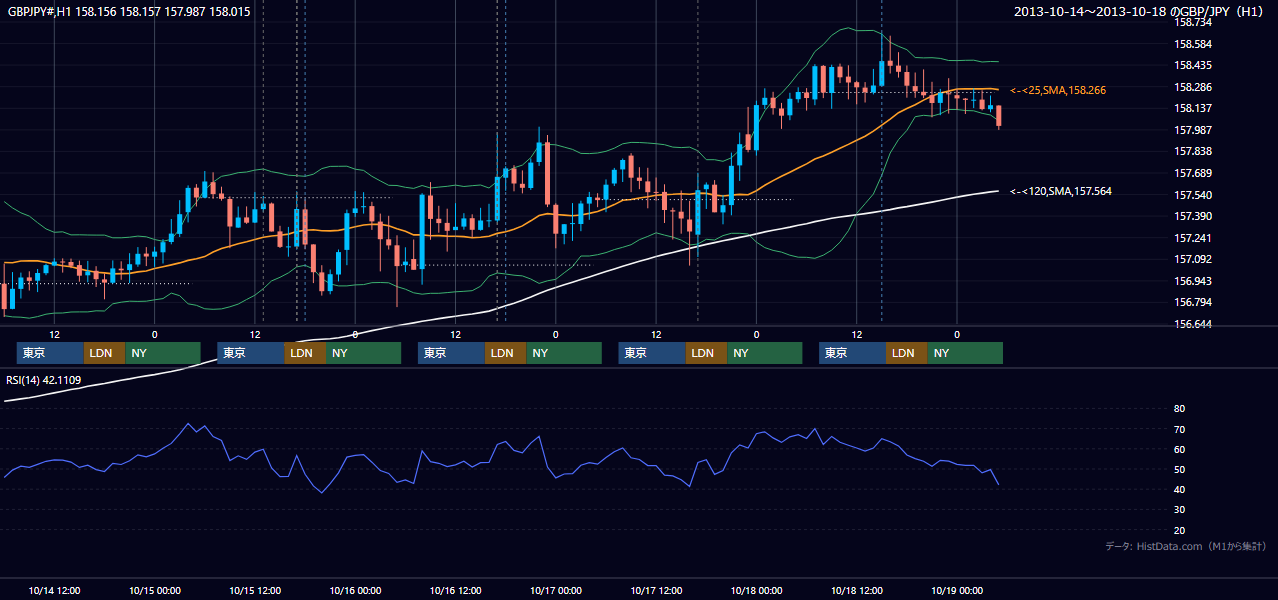Screen dimensions: 1278x600
Task: Click the 157.092 price axis label
Action: coord(1195,259)
